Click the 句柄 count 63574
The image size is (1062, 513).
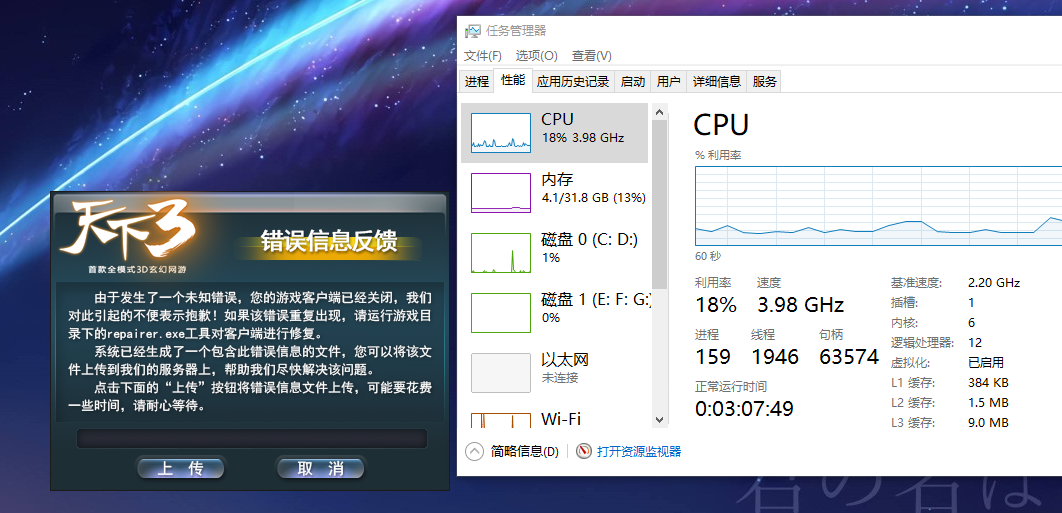[x=849, y=356]
